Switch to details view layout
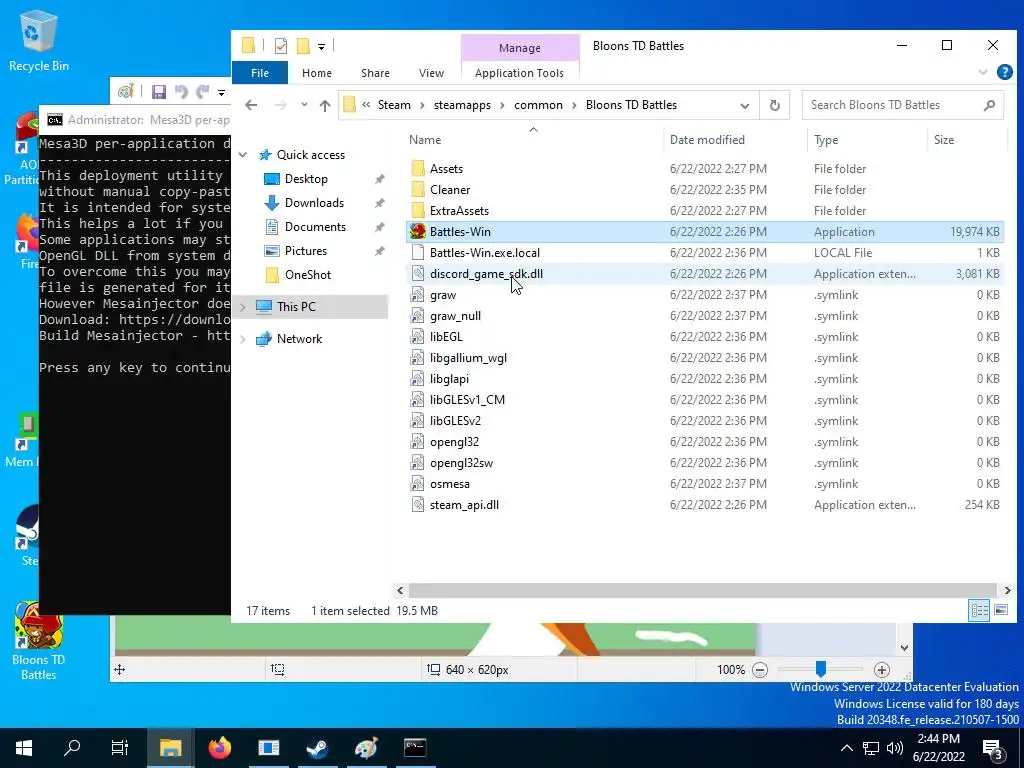Screen dimensions: 1024x768 click(980, 611)
